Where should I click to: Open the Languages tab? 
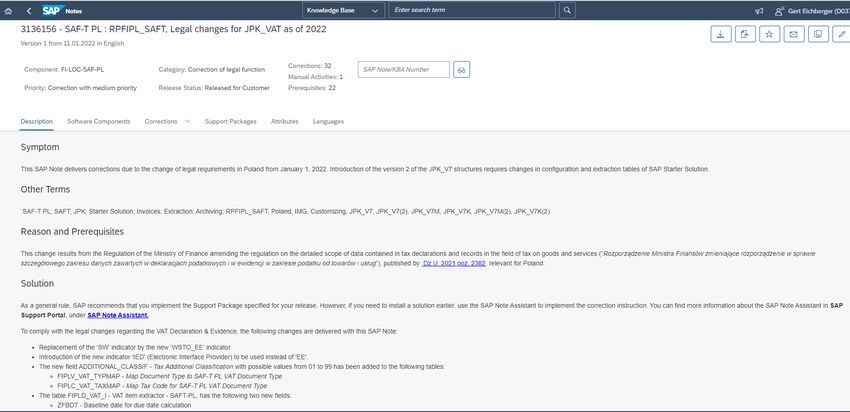(328, 121)
